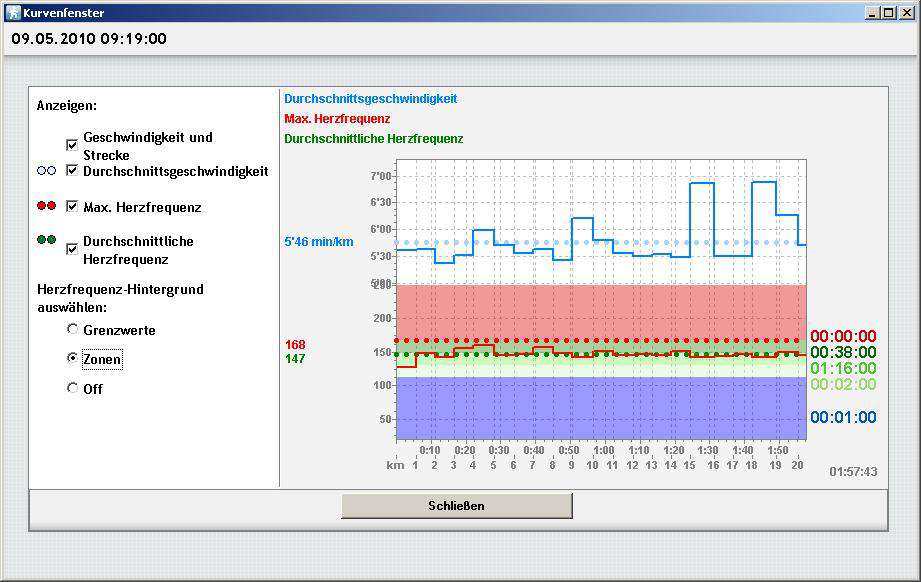Image resolution: width=921 pixels, height=582 pixels.
Task: Click the green circles average heart rate icon
Action: [46, 240]
